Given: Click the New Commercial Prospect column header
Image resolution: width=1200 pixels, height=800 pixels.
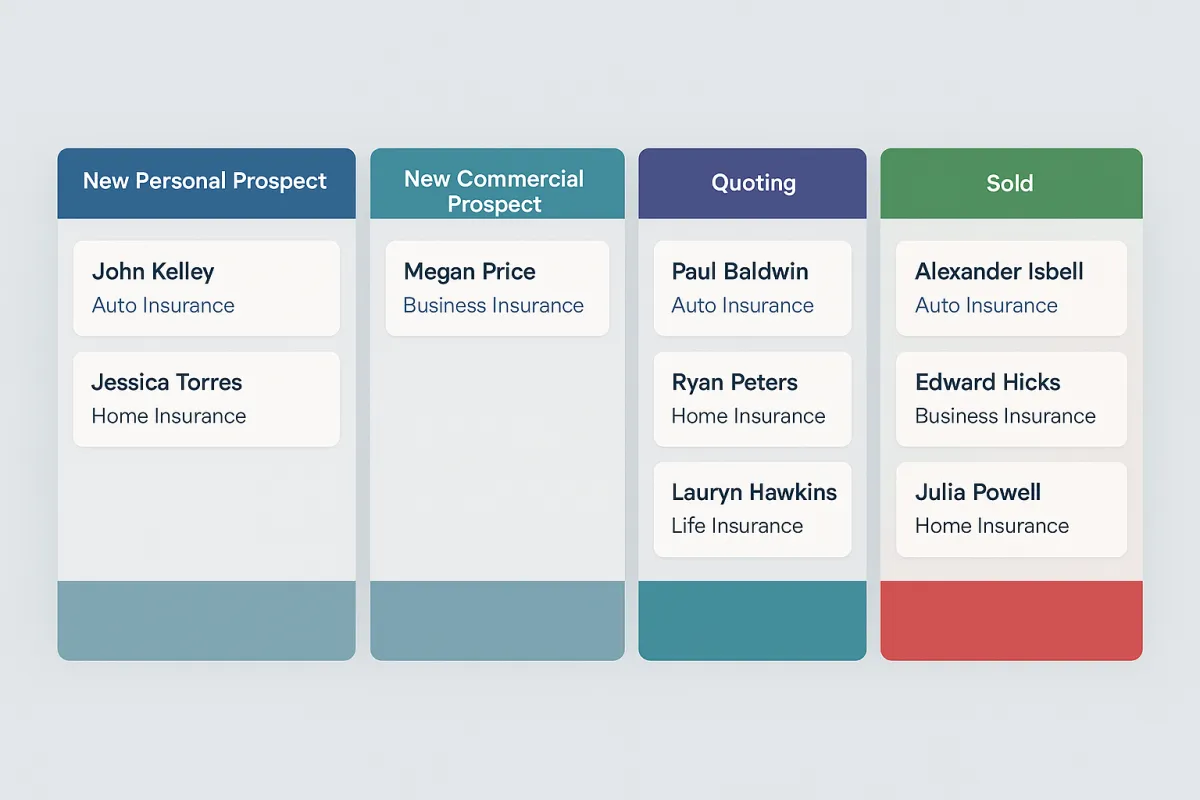Looking at the screenshot, I should tap(497, 183).
